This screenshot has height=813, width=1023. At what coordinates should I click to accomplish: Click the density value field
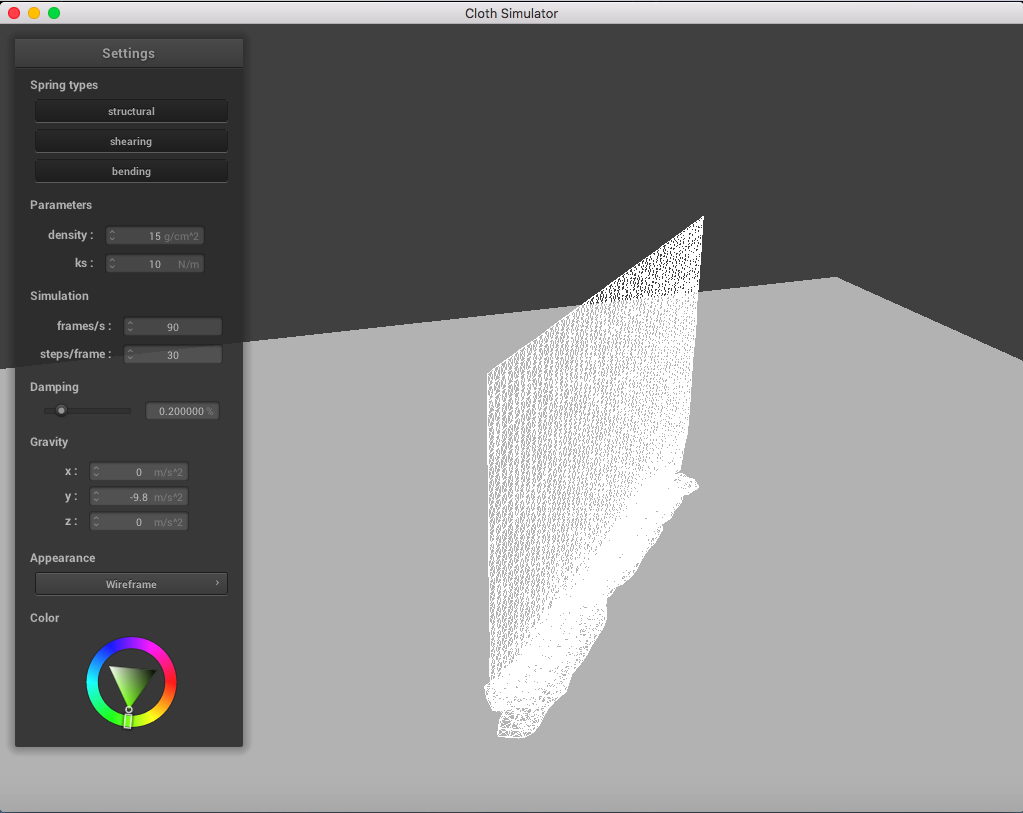[155, 236]
